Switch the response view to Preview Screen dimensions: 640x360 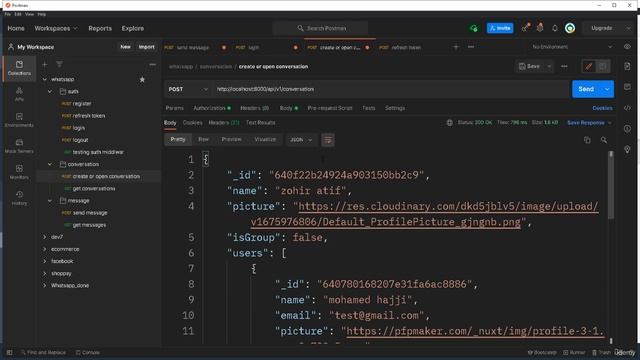tap(231, 140)
